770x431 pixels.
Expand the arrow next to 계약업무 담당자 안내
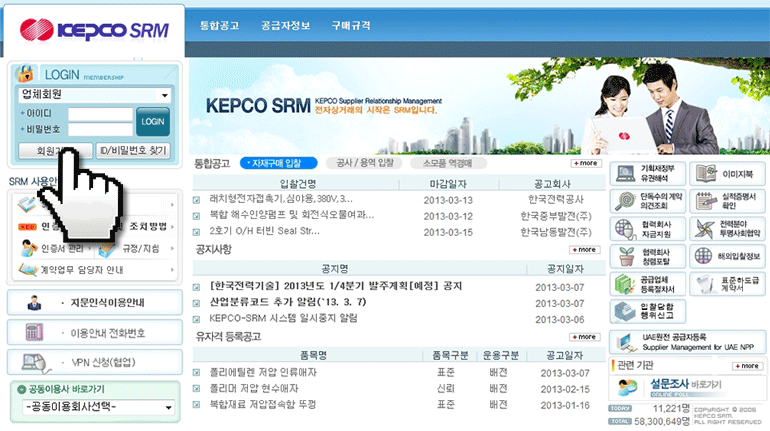pyautogui.click(x=172, y=269)
